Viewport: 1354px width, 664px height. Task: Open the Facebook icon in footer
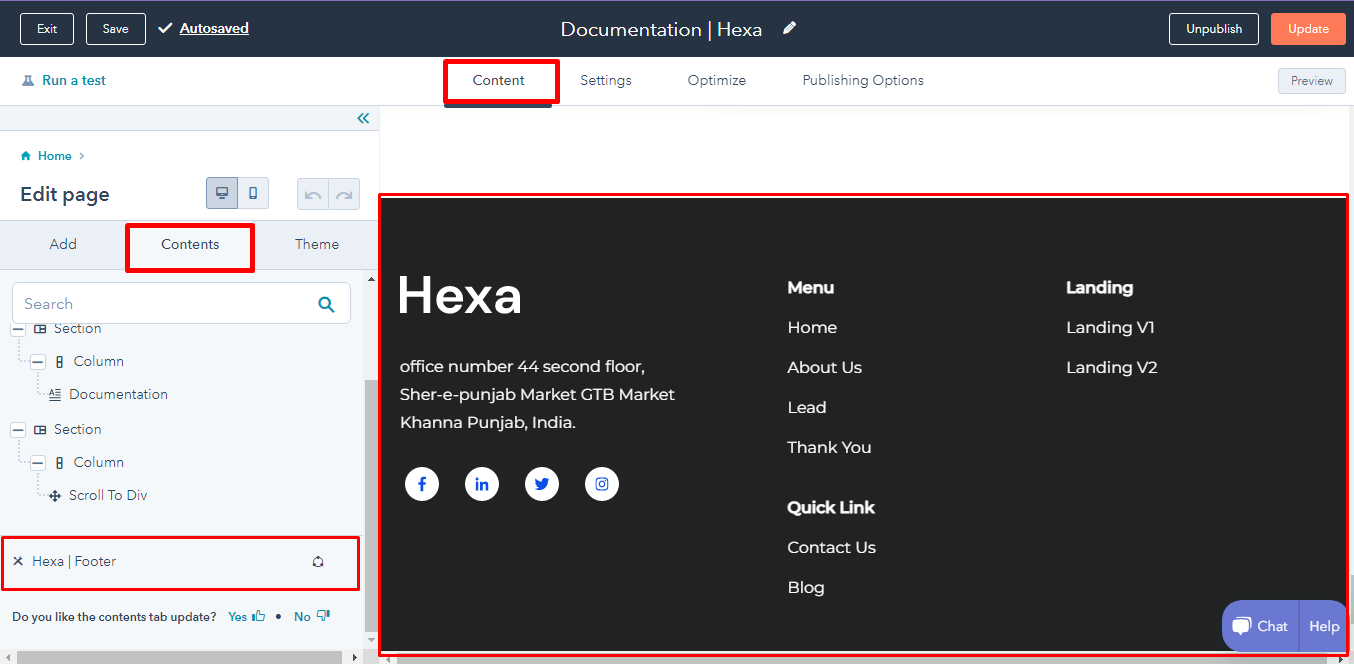(x=422, y=484)
